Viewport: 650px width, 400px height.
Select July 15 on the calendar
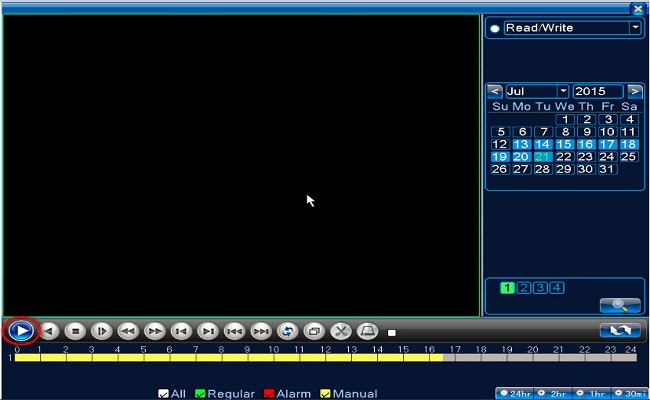coord(564,144)
